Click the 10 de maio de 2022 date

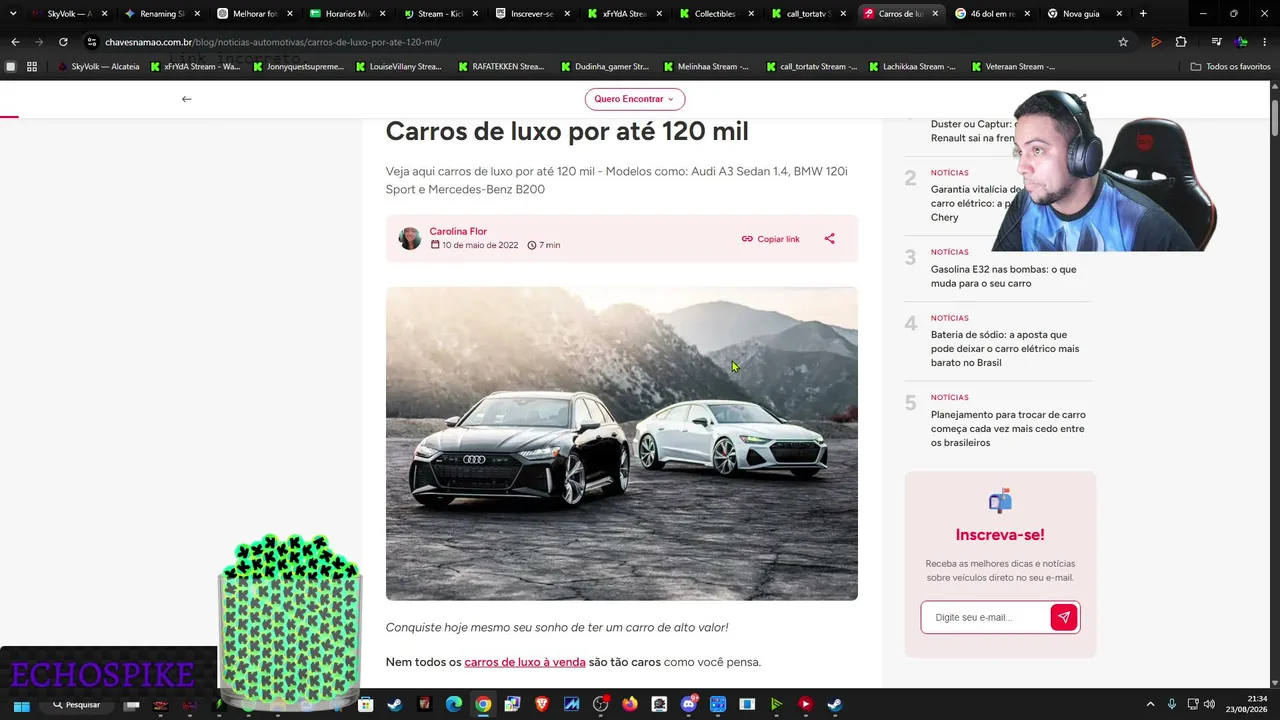480,245
